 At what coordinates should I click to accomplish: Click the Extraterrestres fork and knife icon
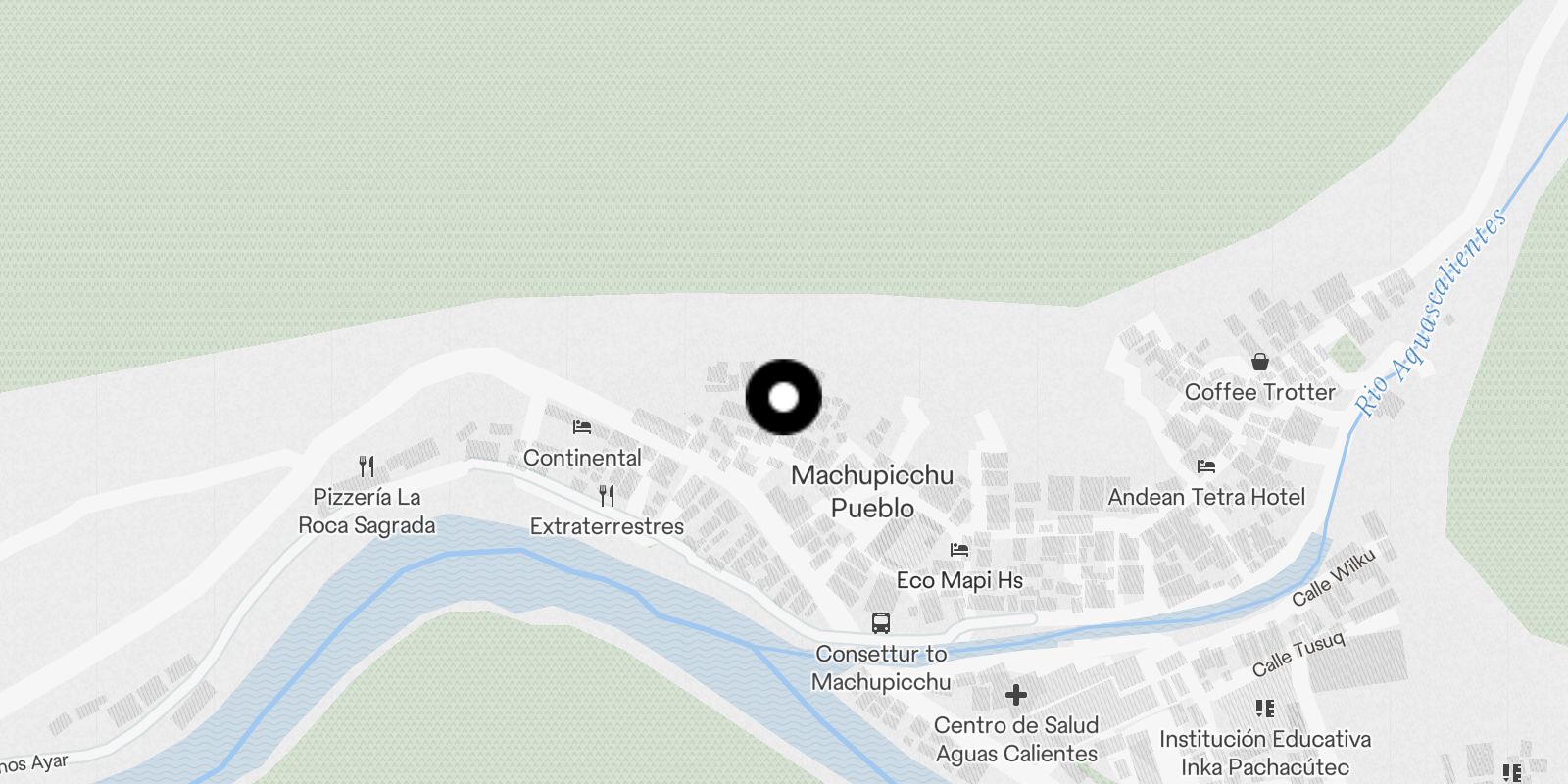[x=607, y=496]
